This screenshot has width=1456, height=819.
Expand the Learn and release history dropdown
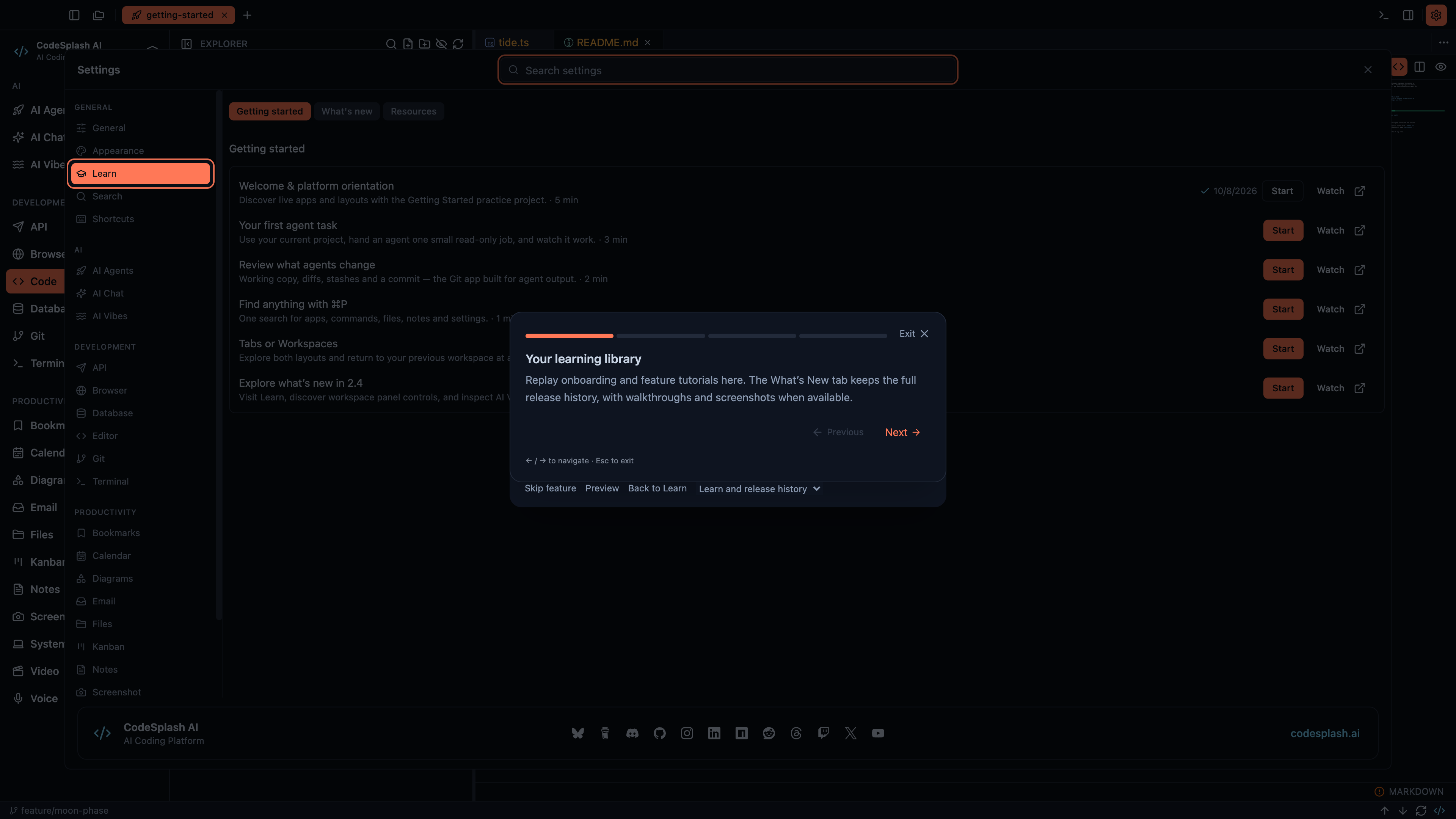coord(759,489)
